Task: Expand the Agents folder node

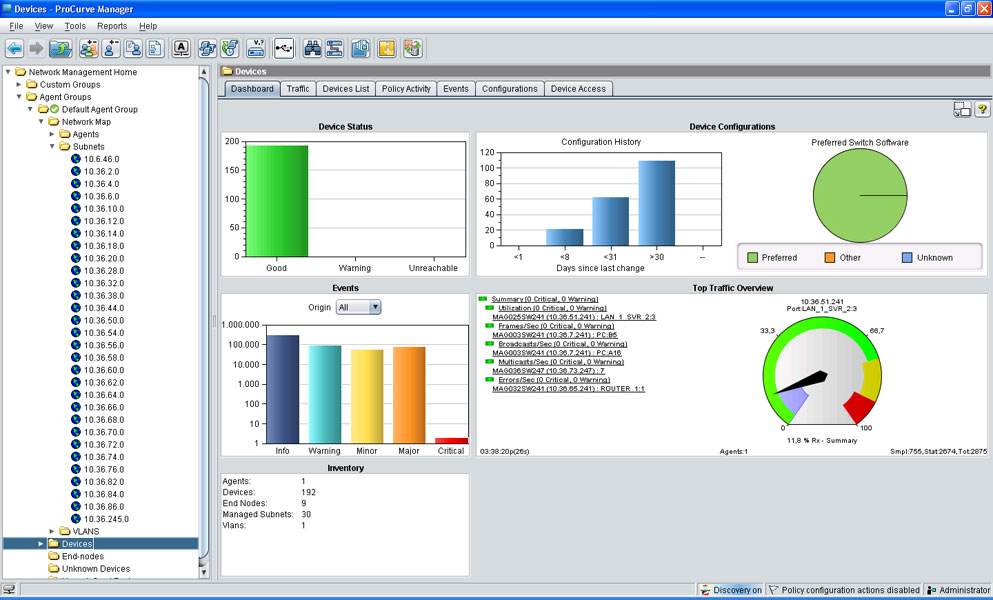Action: tap(52, 134)
